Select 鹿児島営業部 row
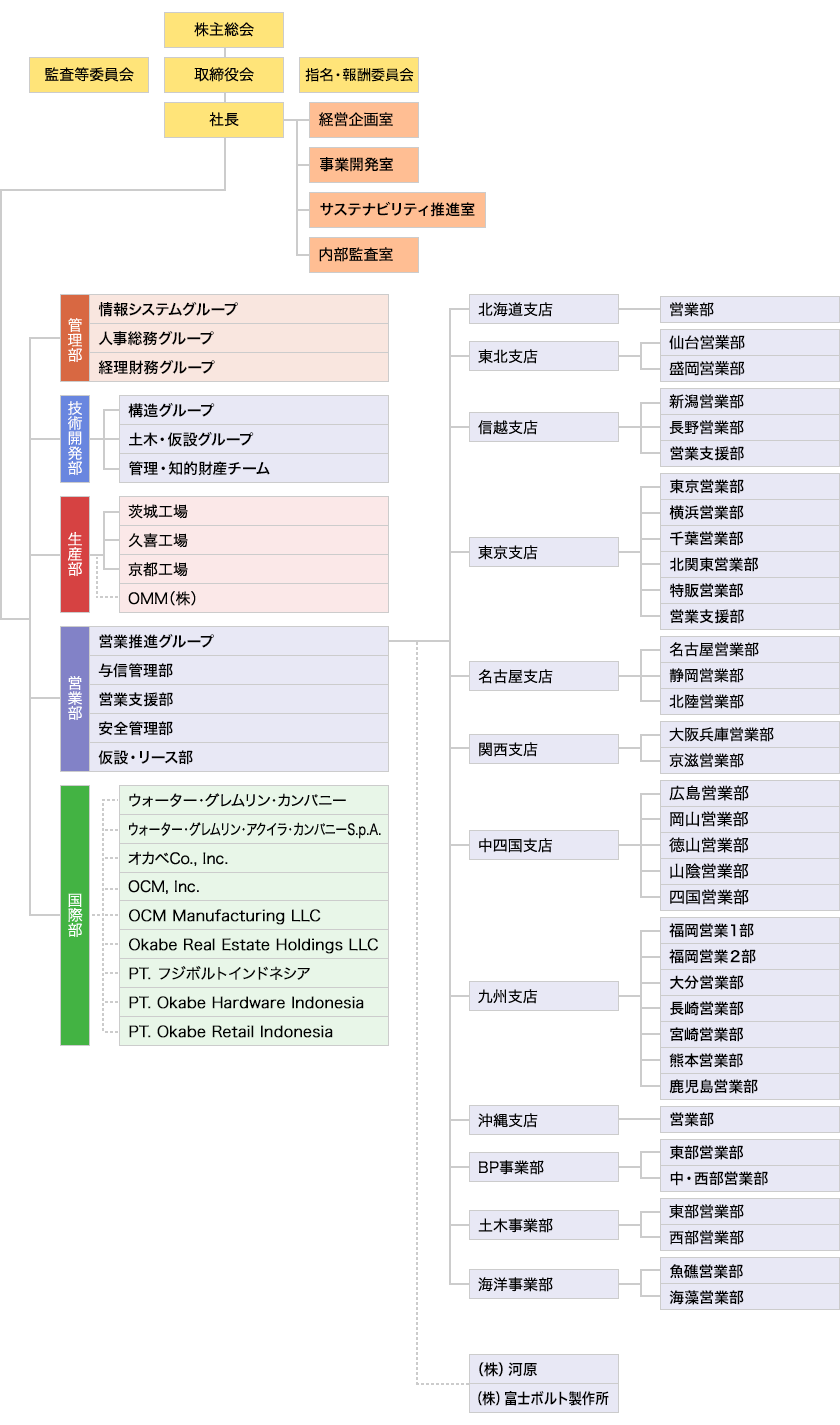This screenshot has width=840, height=1425. (x=750, y=1086)
